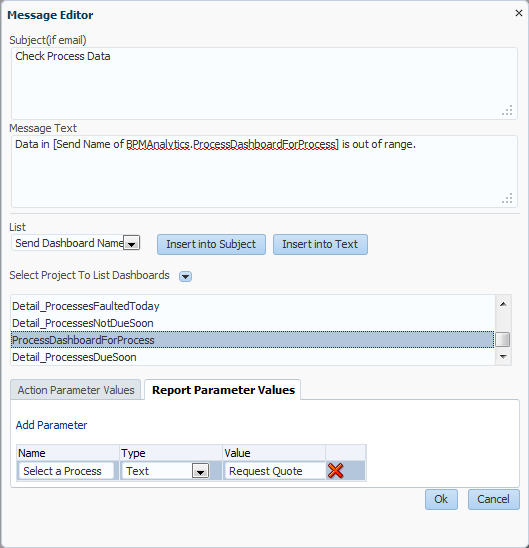Open the Send Dashboard Name list dropdown
Viewport: 529px width, 548px height.
132,244
